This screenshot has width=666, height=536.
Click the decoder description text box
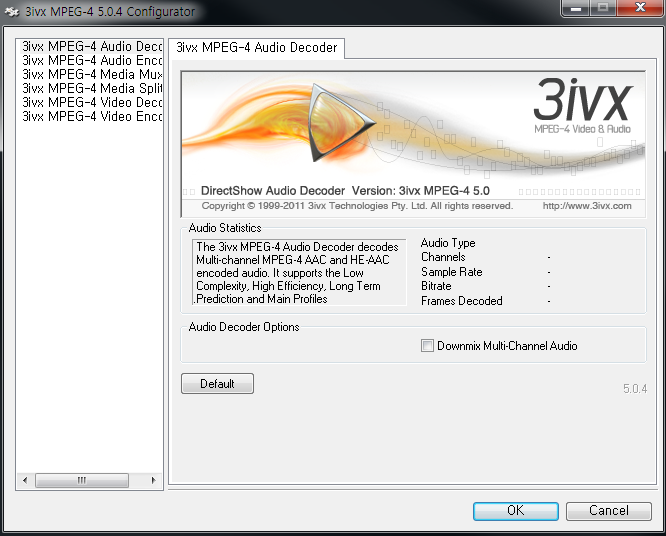[x=299, y=272]
